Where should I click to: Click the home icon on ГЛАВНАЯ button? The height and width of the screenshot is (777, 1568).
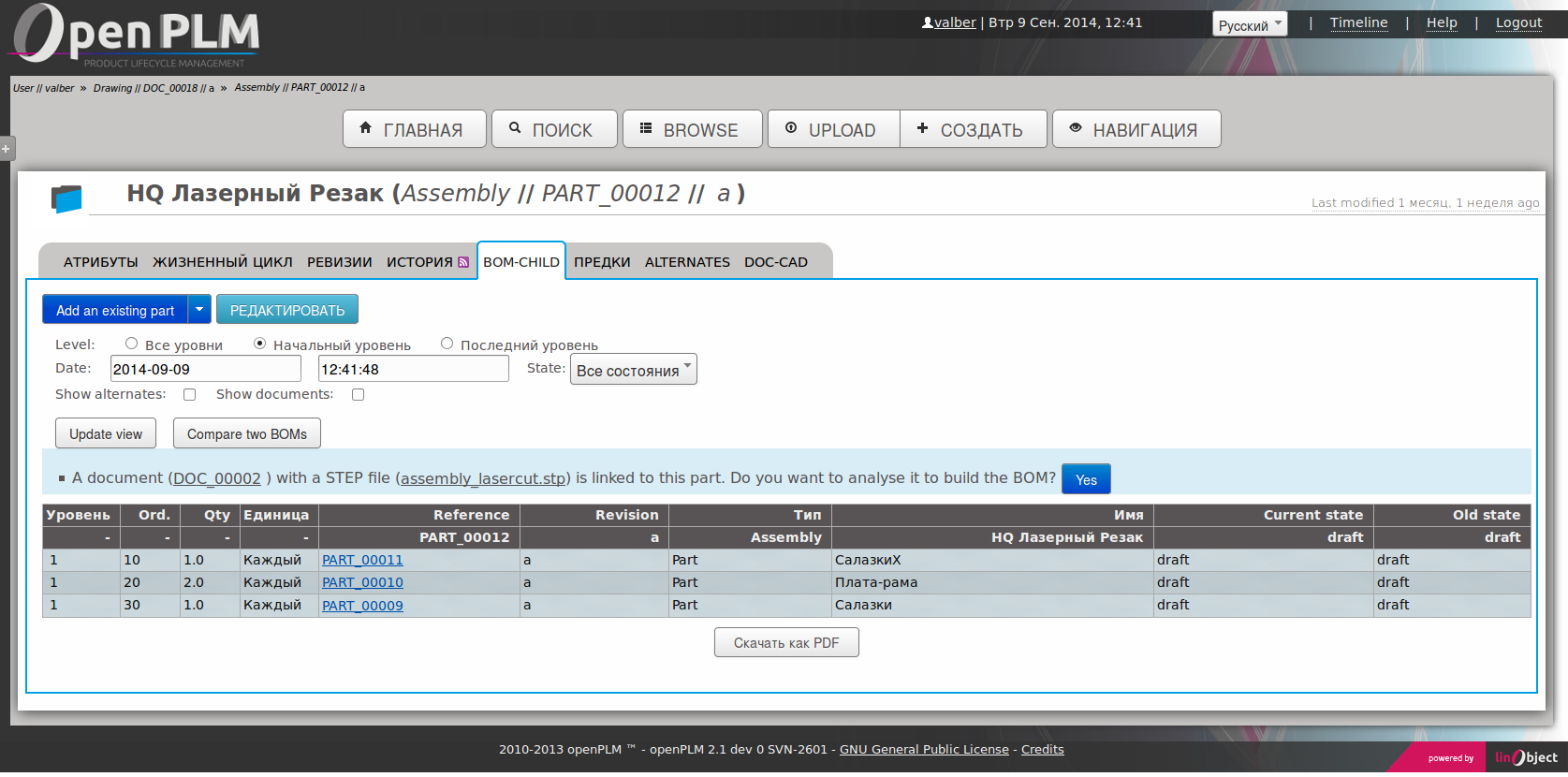coord(365,128)
